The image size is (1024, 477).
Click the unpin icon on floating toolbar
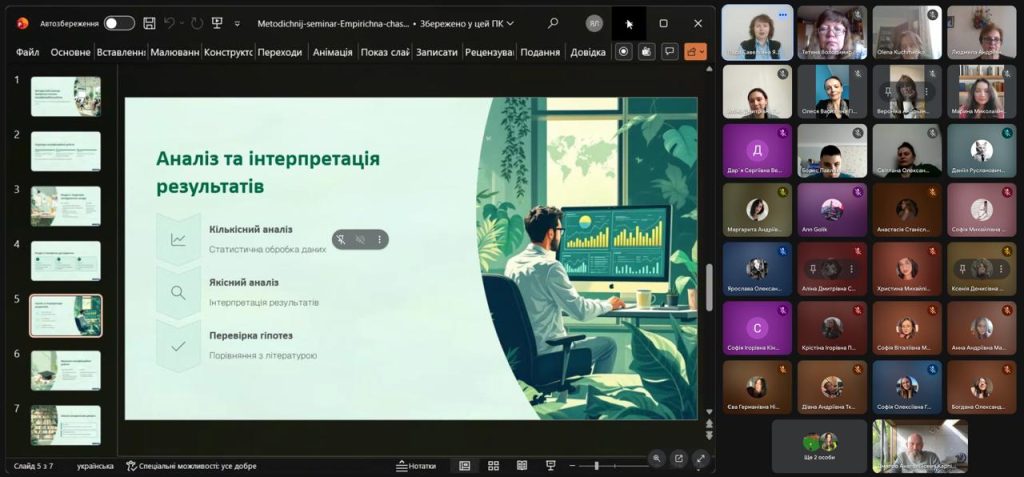(x=342, y=239)
